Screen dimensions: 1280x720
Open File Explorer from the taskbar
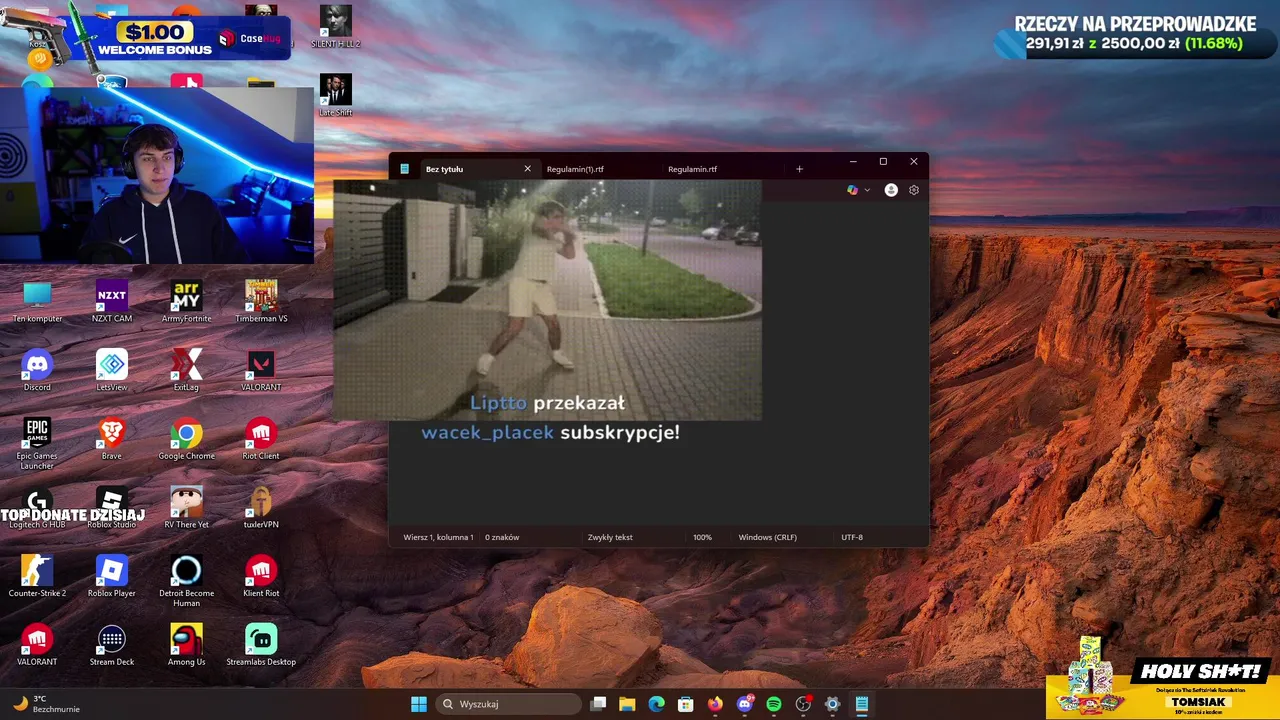(x=627, y=704)
